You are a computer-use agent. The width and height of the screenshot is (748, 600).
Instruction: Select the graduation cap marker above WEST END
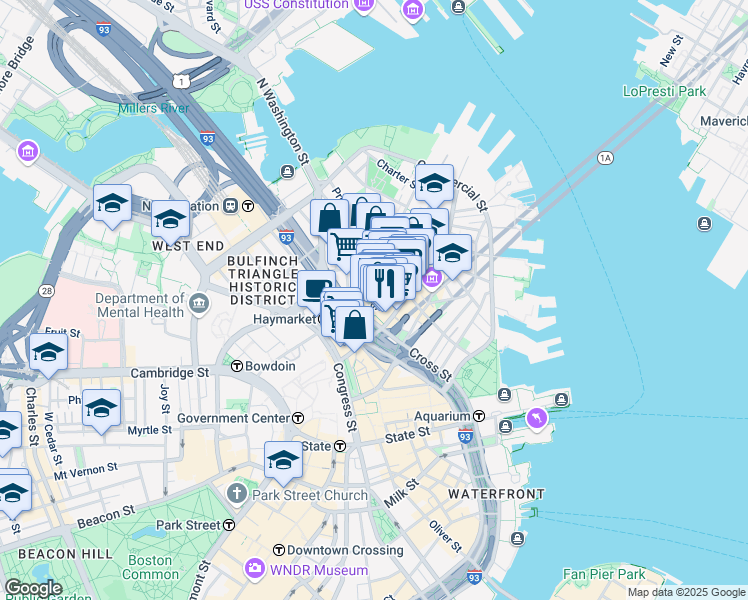point(170,222)
